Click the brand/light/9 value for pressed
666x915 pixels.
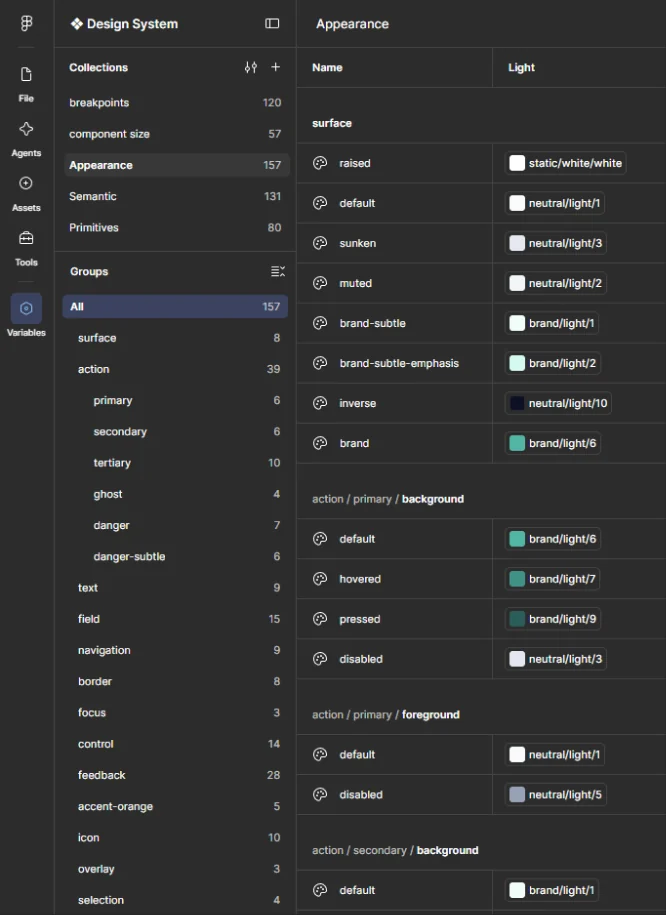click(553, 619)
